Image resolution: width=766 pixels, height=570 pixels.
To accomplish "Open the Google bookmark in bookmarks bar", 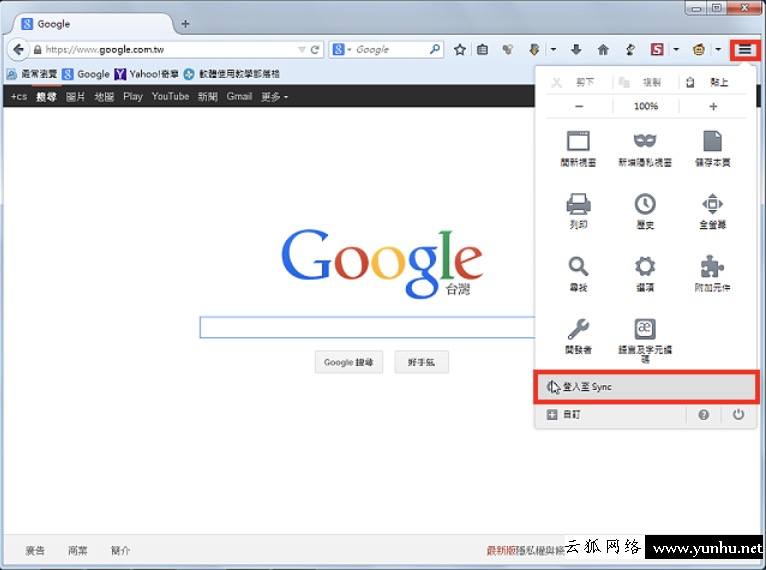I will pyautogui.click(x=86, y=74).
